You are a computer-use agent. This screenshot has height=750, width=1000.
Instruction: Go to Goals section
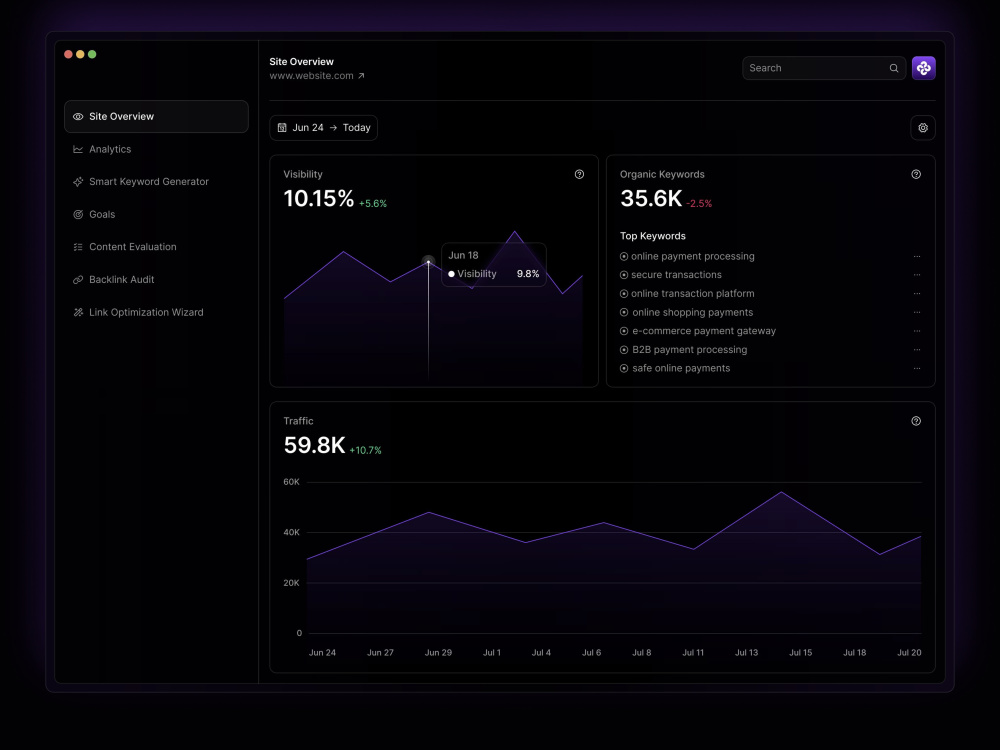pos(102,214)
